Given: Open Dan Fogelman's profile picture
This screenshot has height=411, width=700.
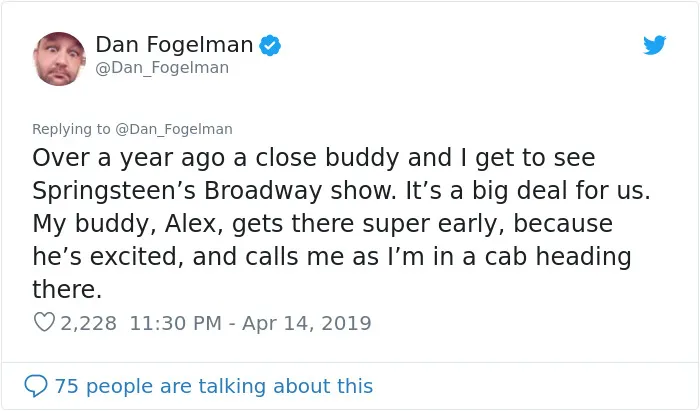Looking at the screenshot, I should (59, 58).
